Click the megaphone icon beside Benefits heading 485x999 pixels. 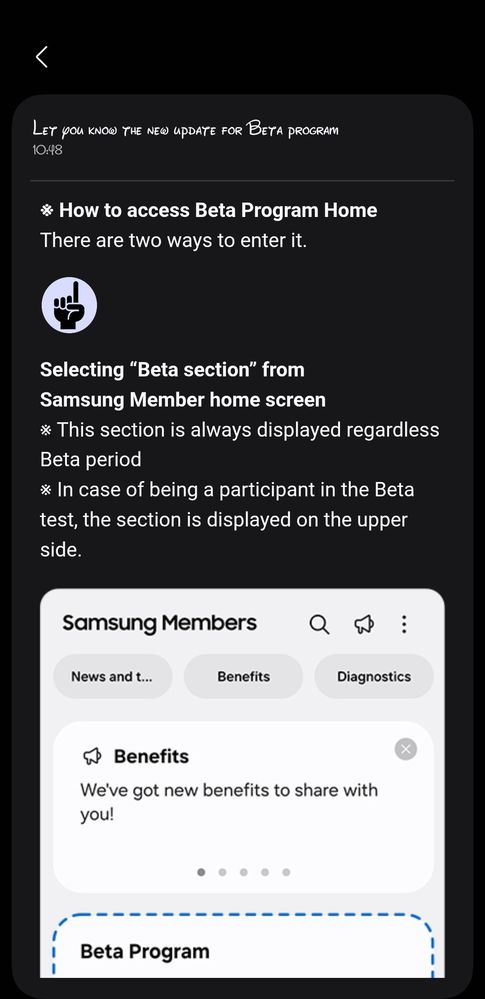point(92,757)
